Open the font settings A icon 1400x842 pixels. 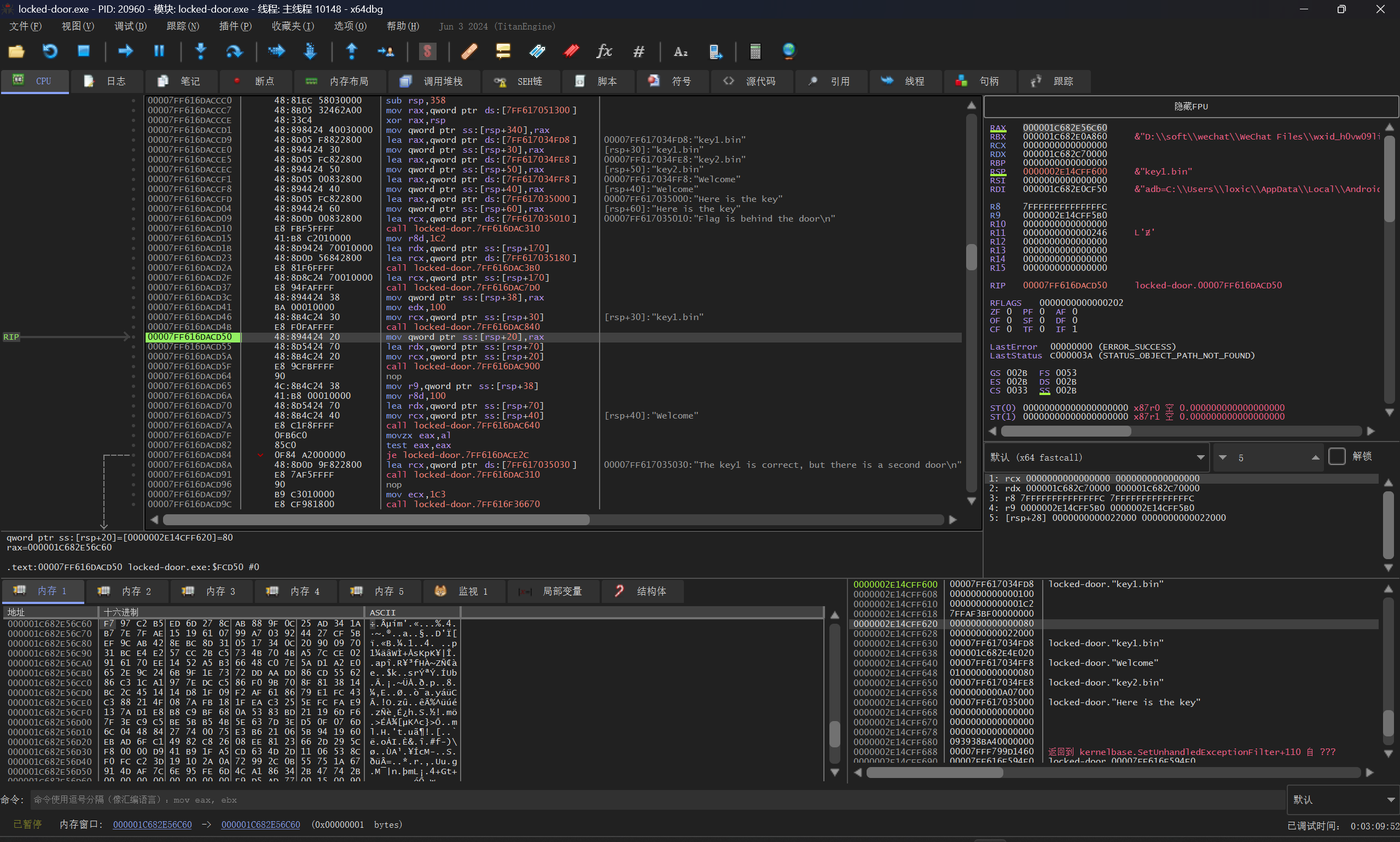(x=681, y=51)
